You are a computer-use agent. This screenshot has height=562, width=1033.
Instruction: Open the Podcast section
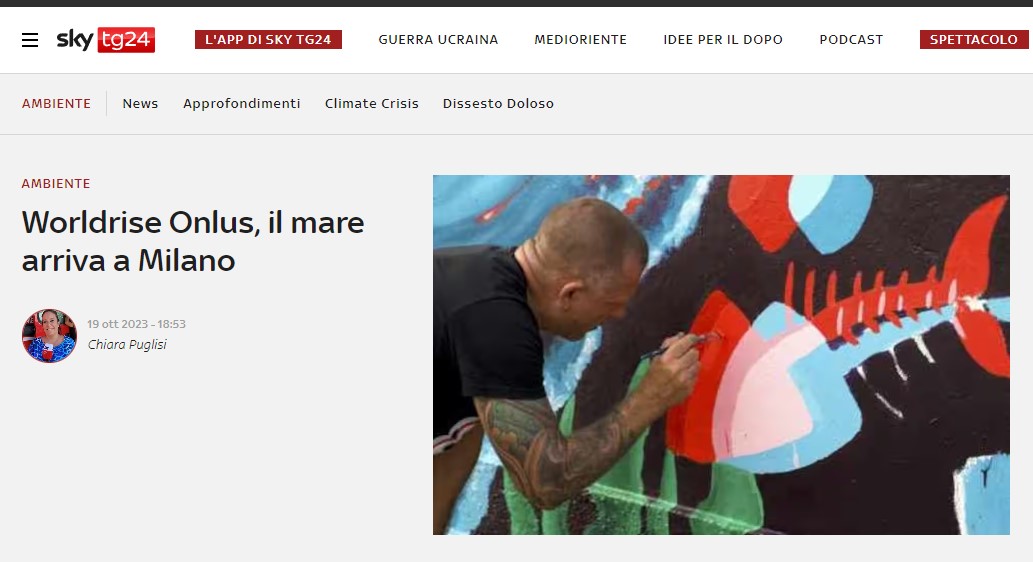[x=851, y=40]
